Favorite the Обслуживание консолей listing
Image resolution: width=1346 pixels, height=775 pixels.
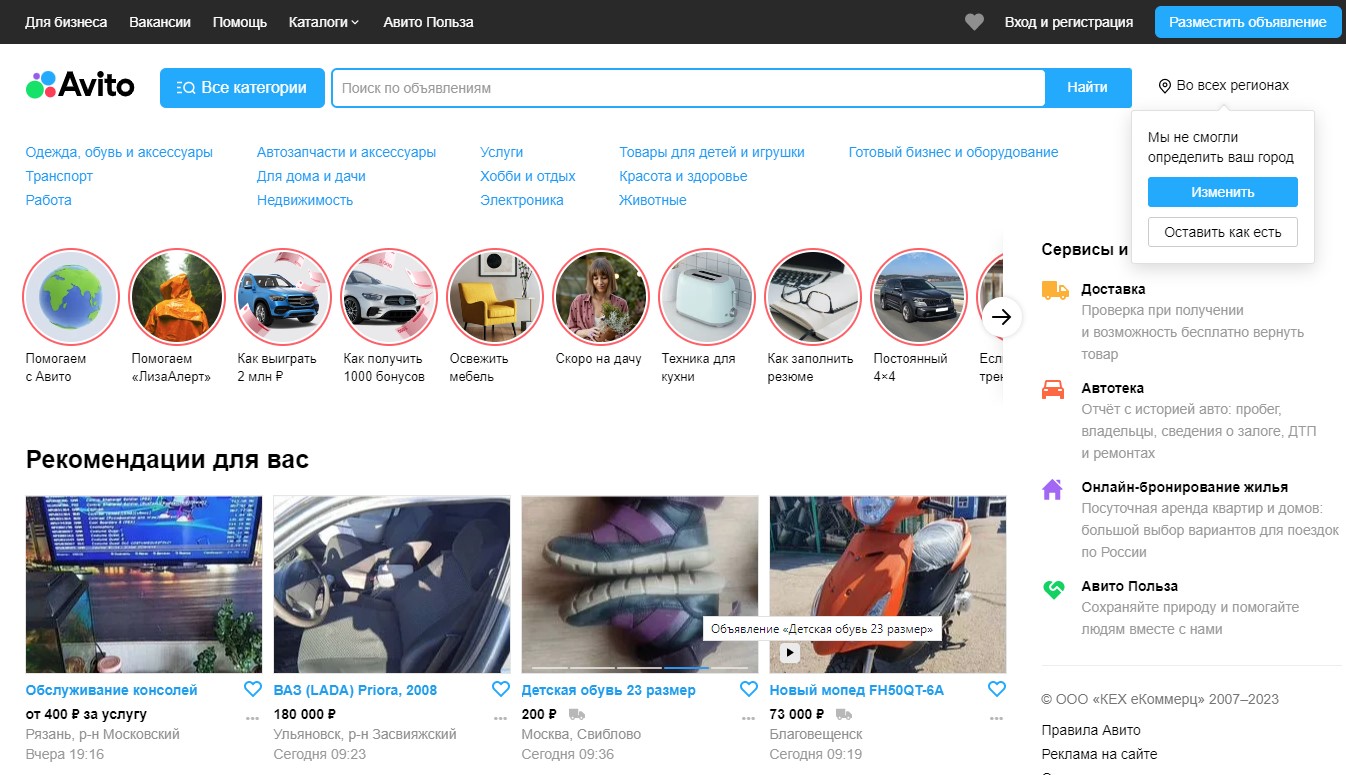(x=253, y=689)
